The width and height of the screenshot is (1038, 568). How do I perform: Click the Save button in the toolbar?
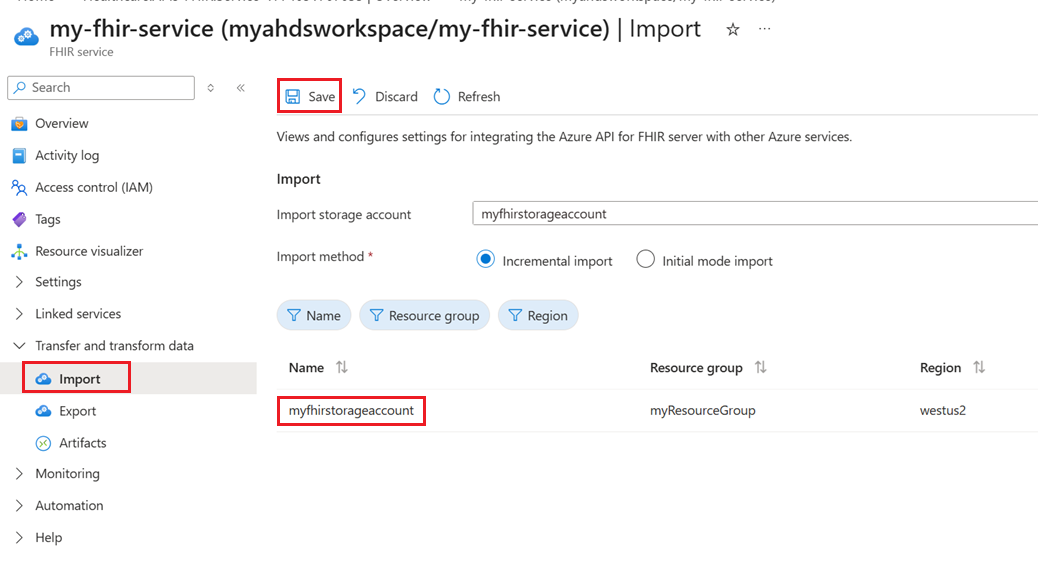(x=310, y=97)
